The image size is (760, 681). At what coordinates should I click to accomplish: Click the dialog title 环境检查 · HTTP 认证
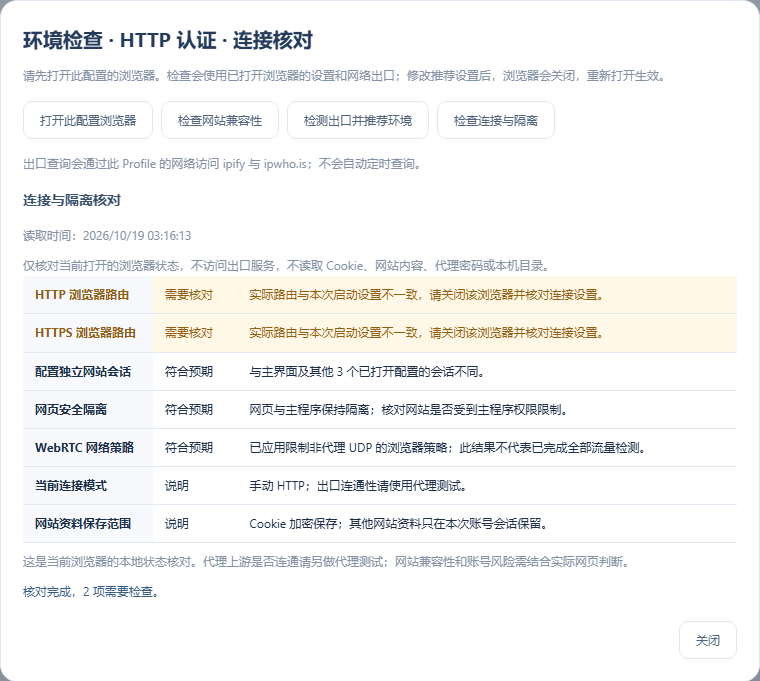click(168, 40)
